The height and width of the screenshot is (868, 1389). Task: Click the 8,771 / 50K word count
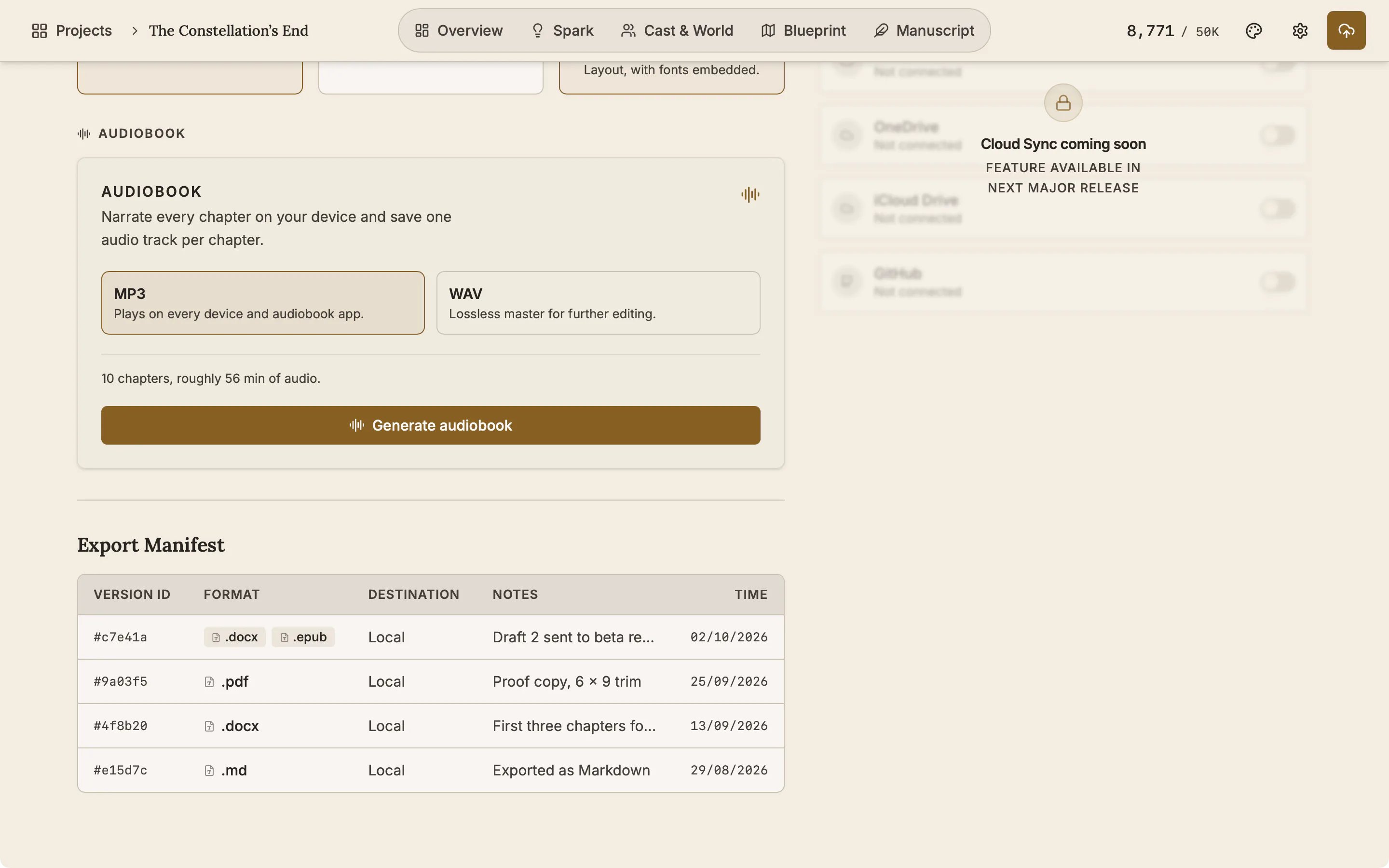tap(1172, 31)
